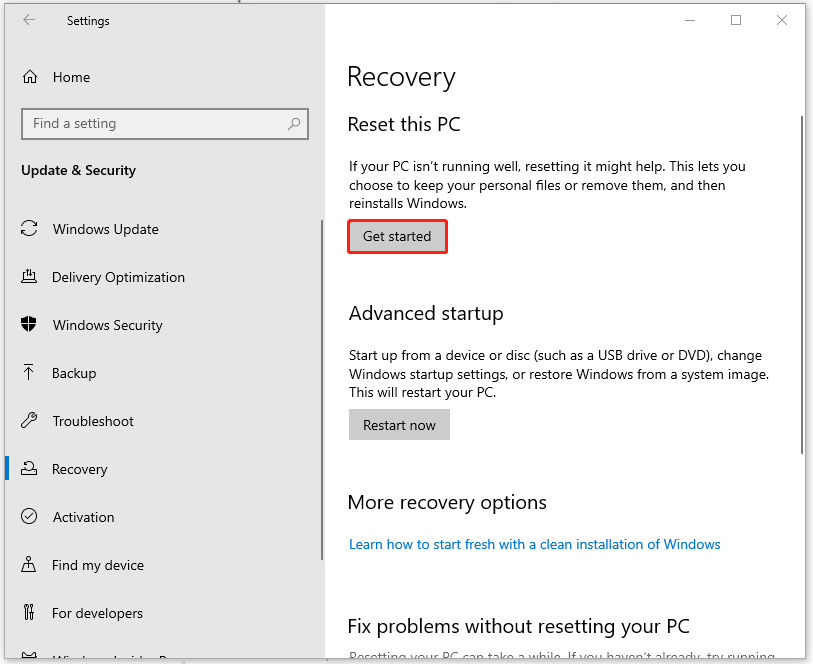The height and width of the screenshot is (664, 813).
Task: Click the Windows Update sync icon
Action: 30,229
